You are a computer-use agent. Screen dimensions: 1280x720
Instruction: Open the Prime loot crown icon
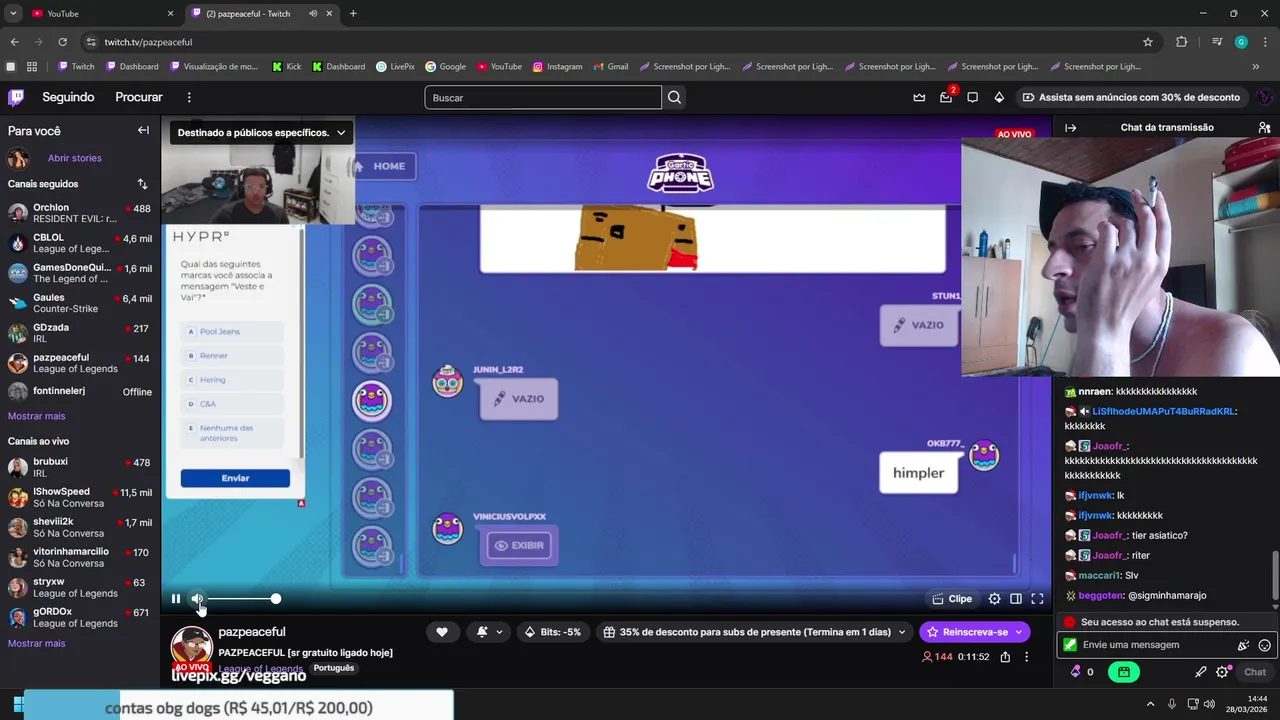919,97
